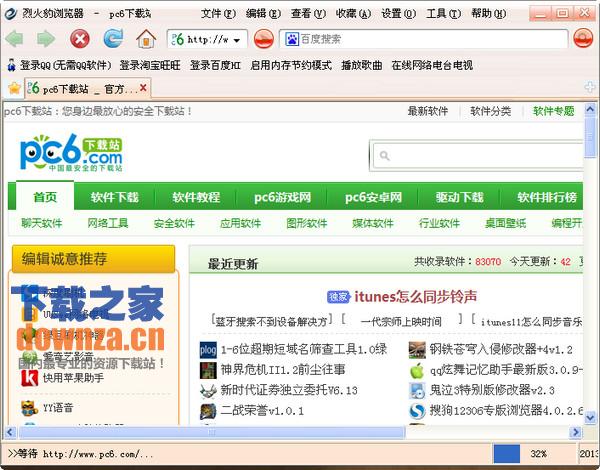Select the pc6游戏网 navigation tab
The width and height of the screenshot is (600, 470).
[x=282, y=197]
